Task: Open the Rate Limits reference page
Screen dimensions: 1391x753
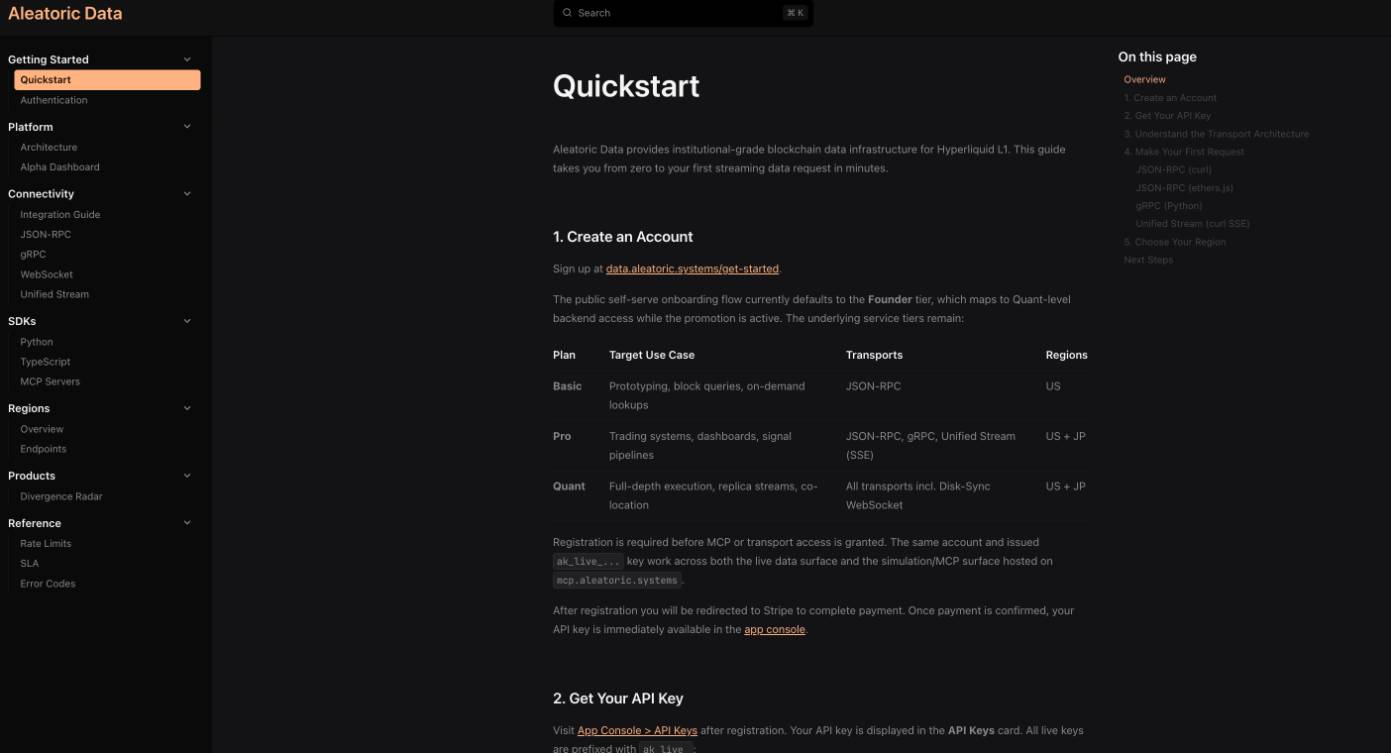Action: click(x=46, y=544)
